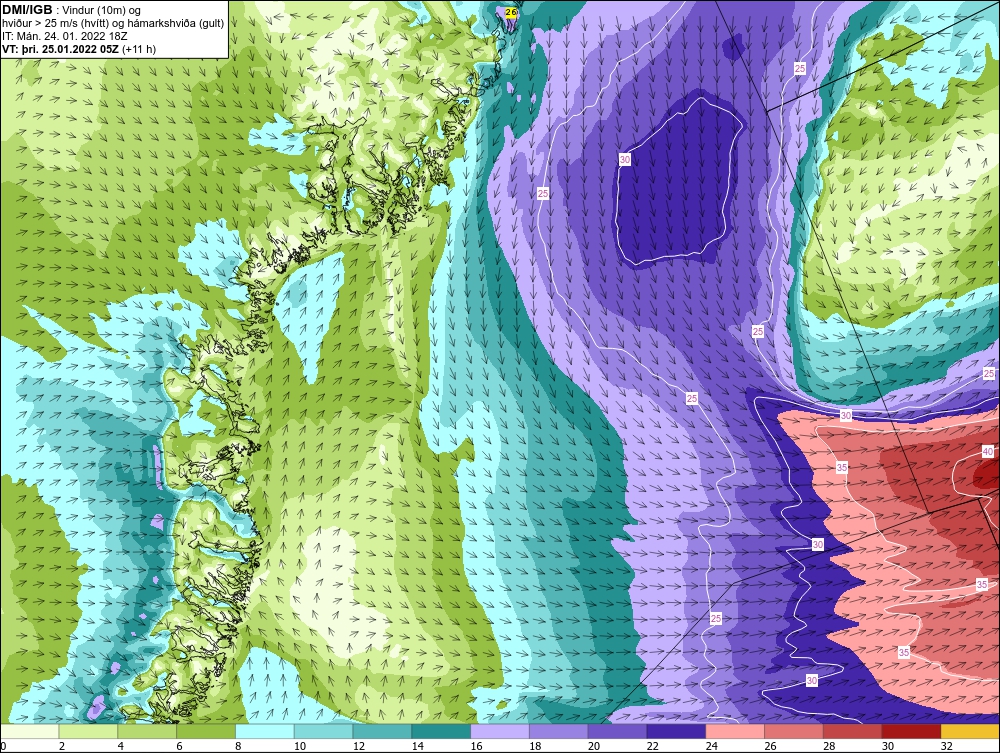Screen dimensions: 1000x753
Task: Pick the 8–10 m/s light cyan legend swatch
Action: click(x=265, y=731)
